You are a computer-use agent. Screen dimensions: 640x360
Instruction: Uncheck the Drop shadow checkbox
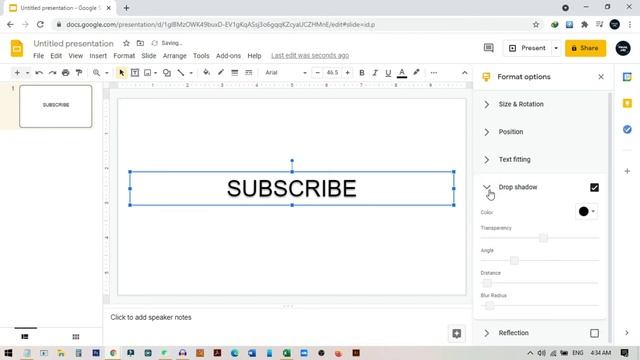click(594, 187)
